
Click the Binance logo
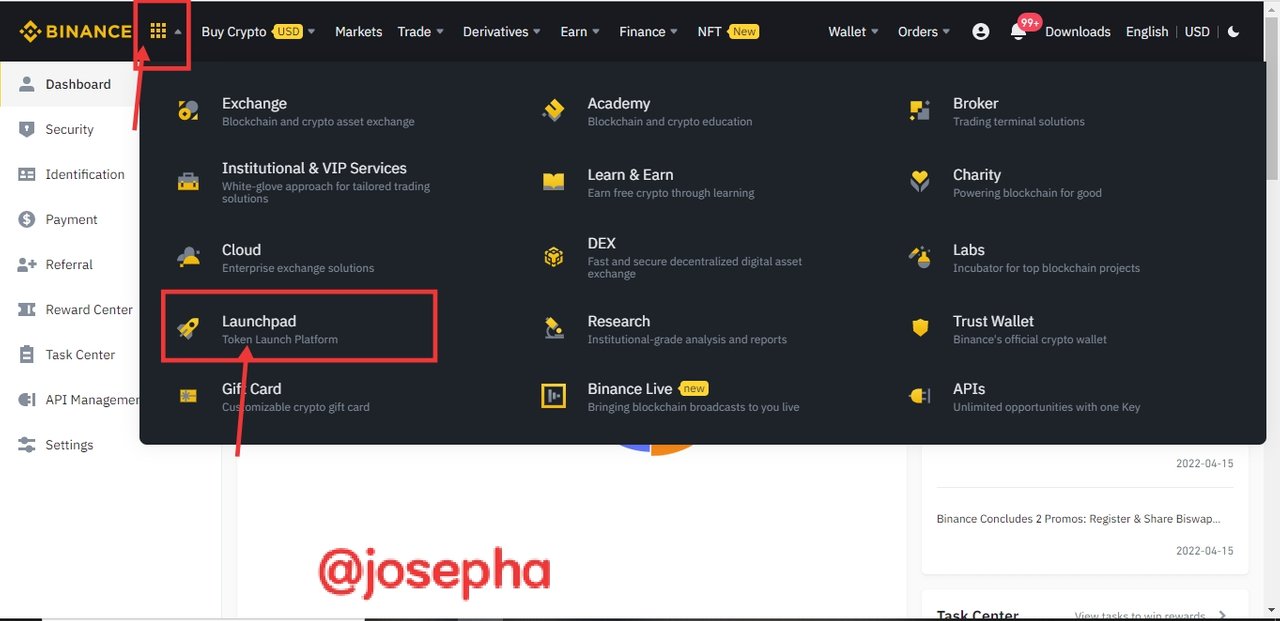75,31
